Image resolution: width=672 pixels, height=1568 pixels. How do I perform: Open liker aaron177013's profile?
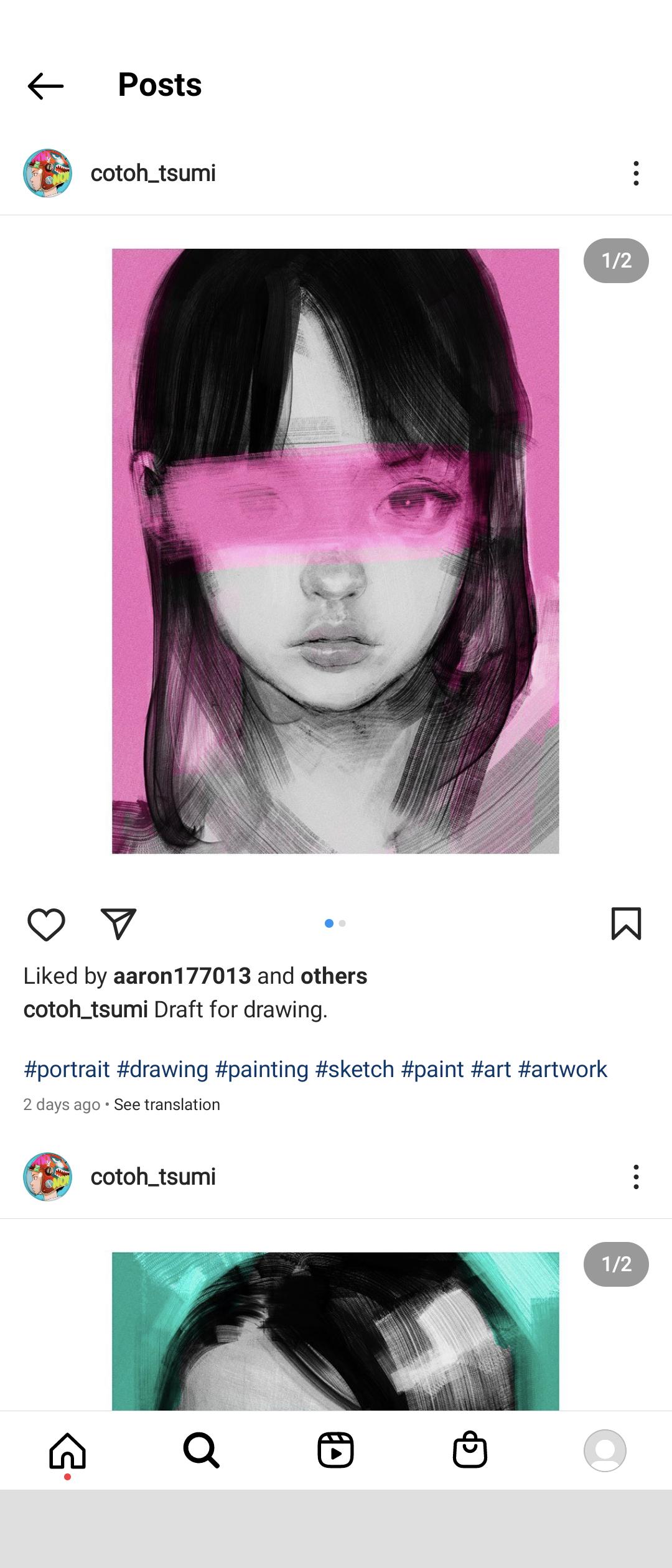(x=182, y=976)
